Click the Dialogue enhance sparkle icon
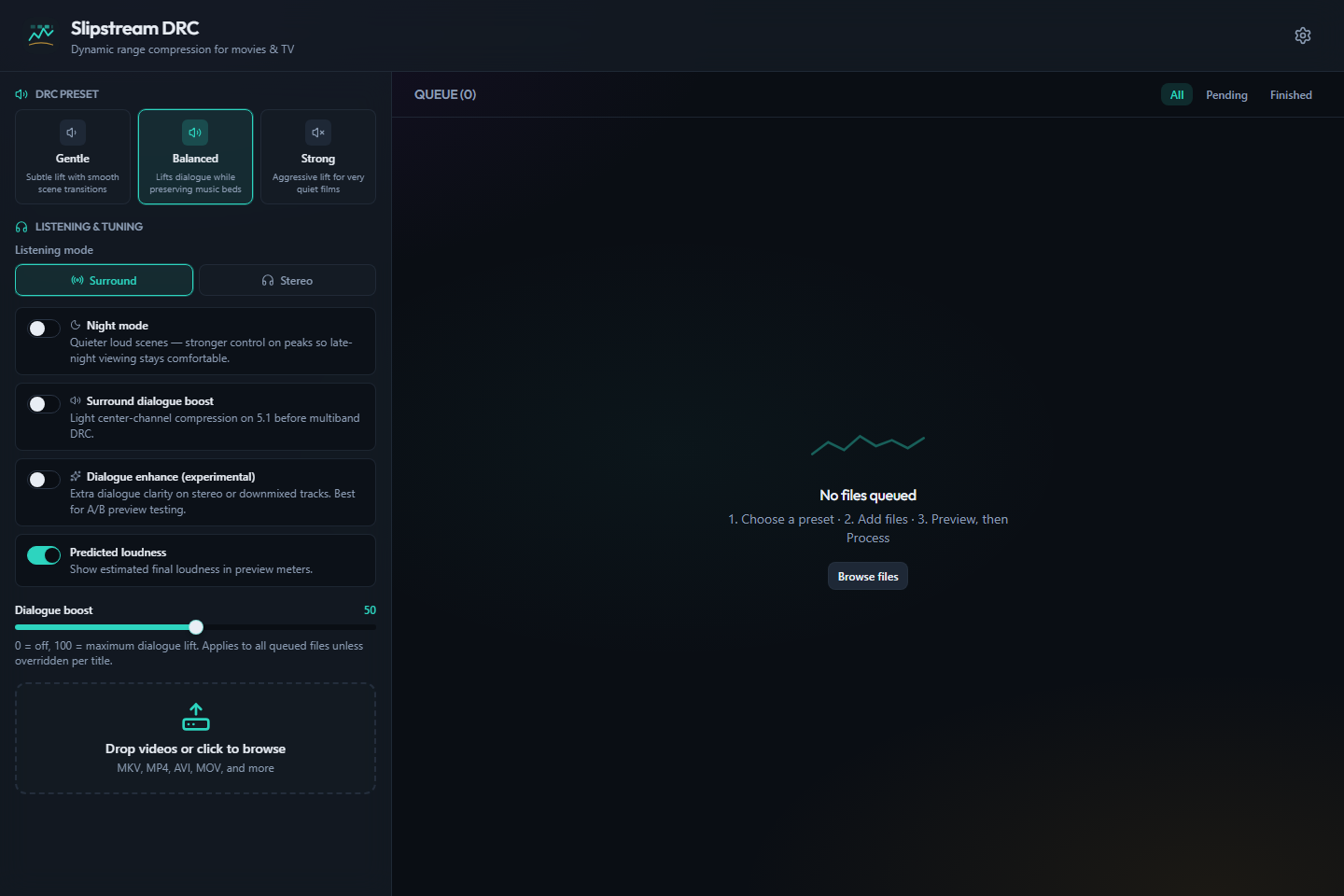 pos(76,476)
